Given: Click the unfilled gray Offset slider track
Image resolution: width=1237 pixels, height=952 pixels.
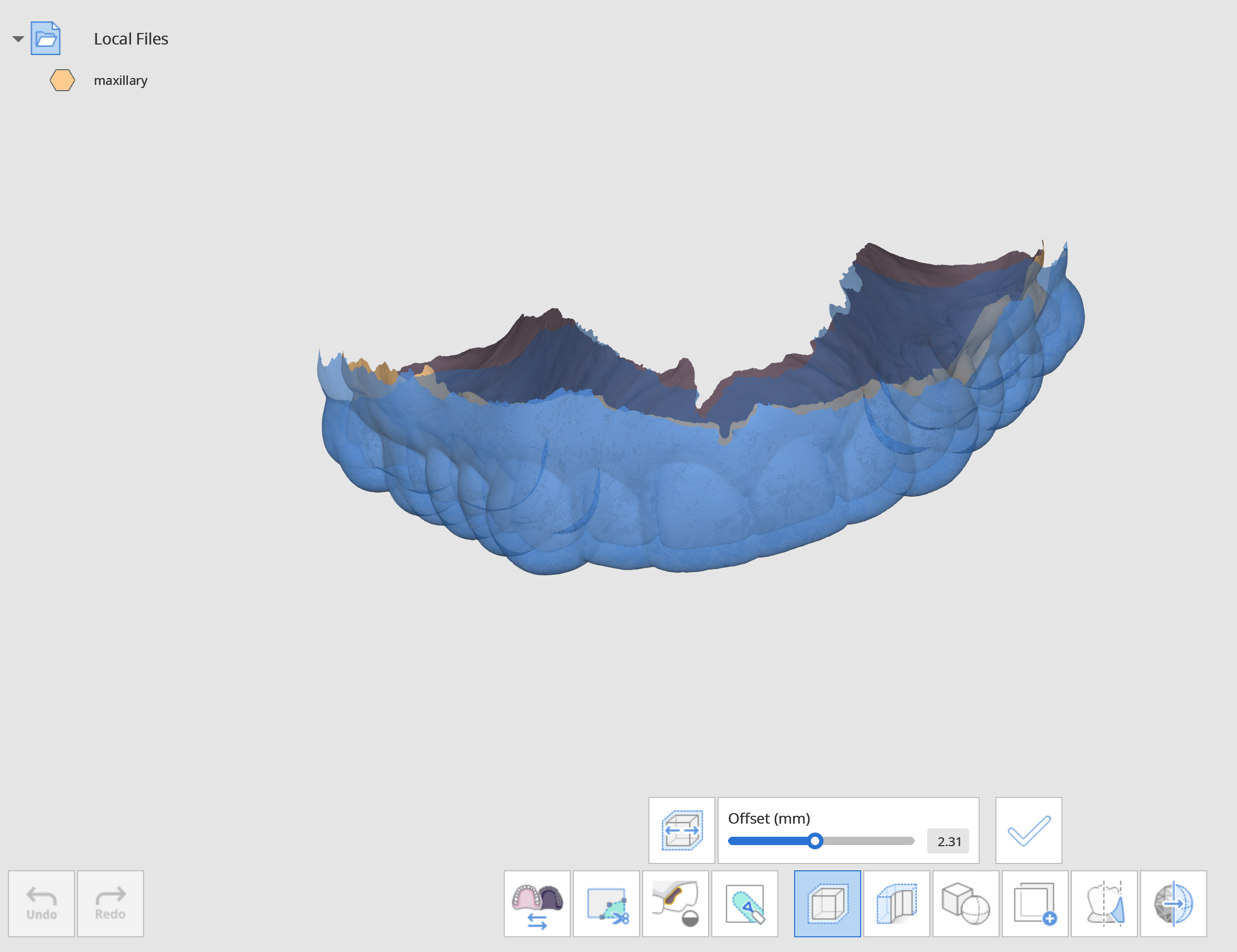Looking at the screenshot, I should [x=869, y=841].
